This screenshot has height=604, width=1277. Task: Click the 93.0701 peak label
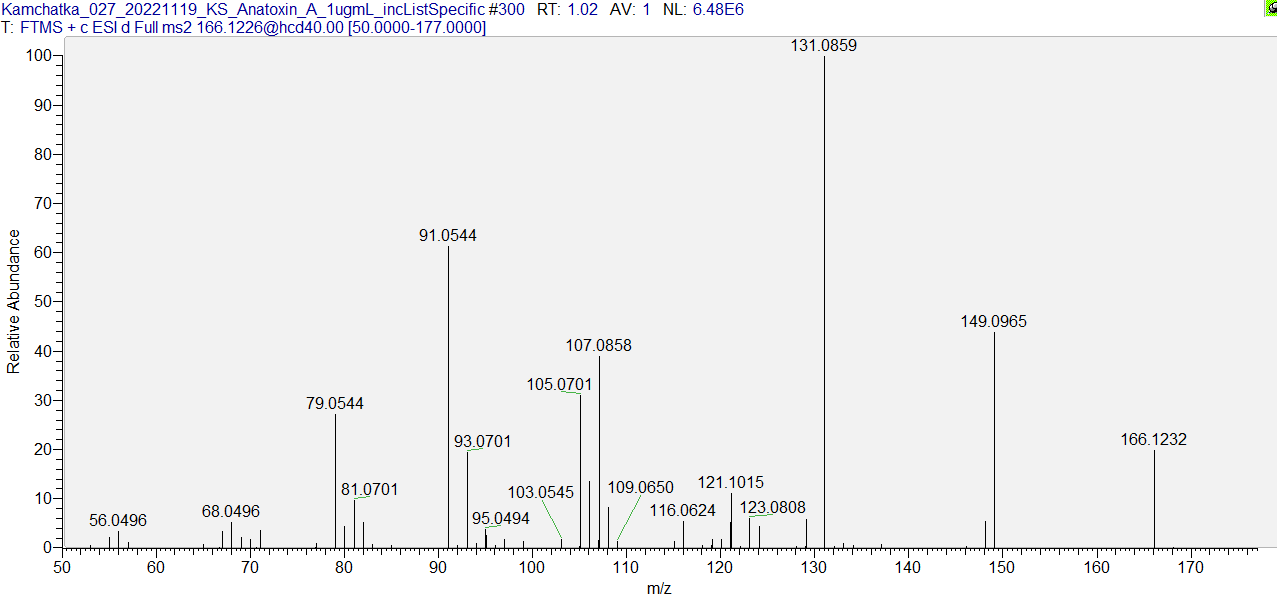pyautogui.click(x=482, y=441)
